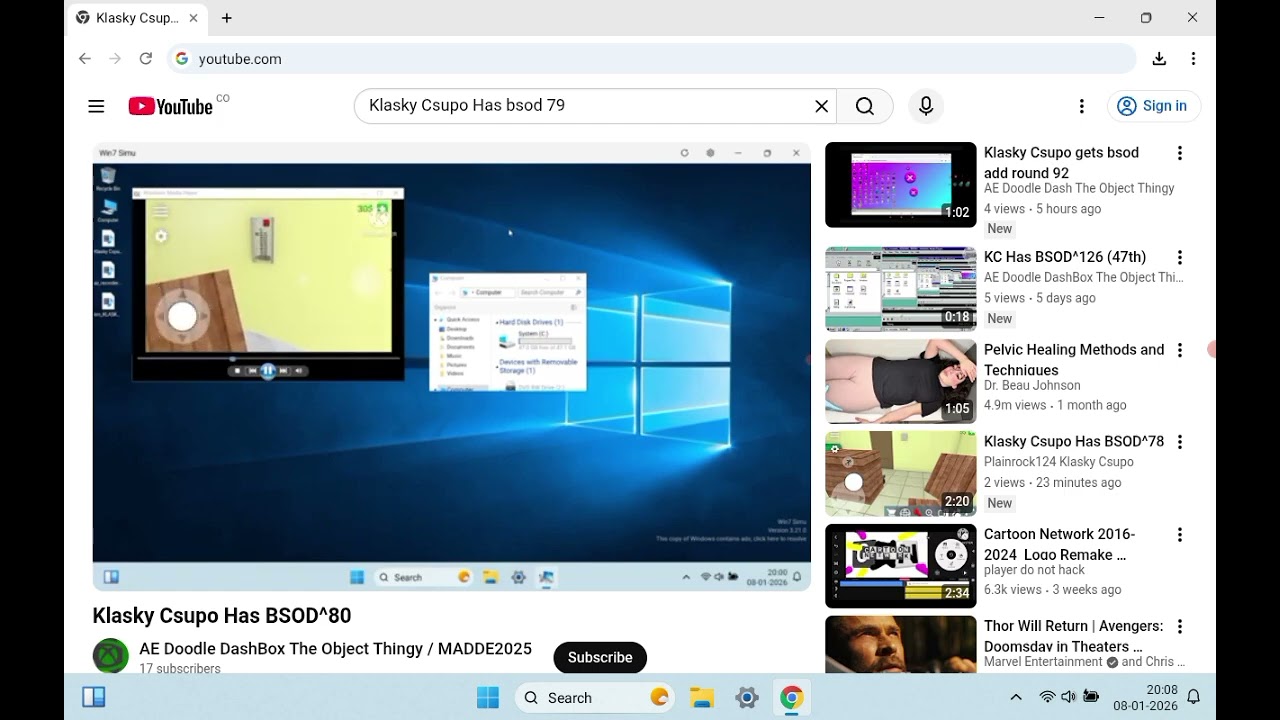Open YouTube settings three-dot menu near Sign in
This screenshot has height=720, width=1280.
point(1081,106)
